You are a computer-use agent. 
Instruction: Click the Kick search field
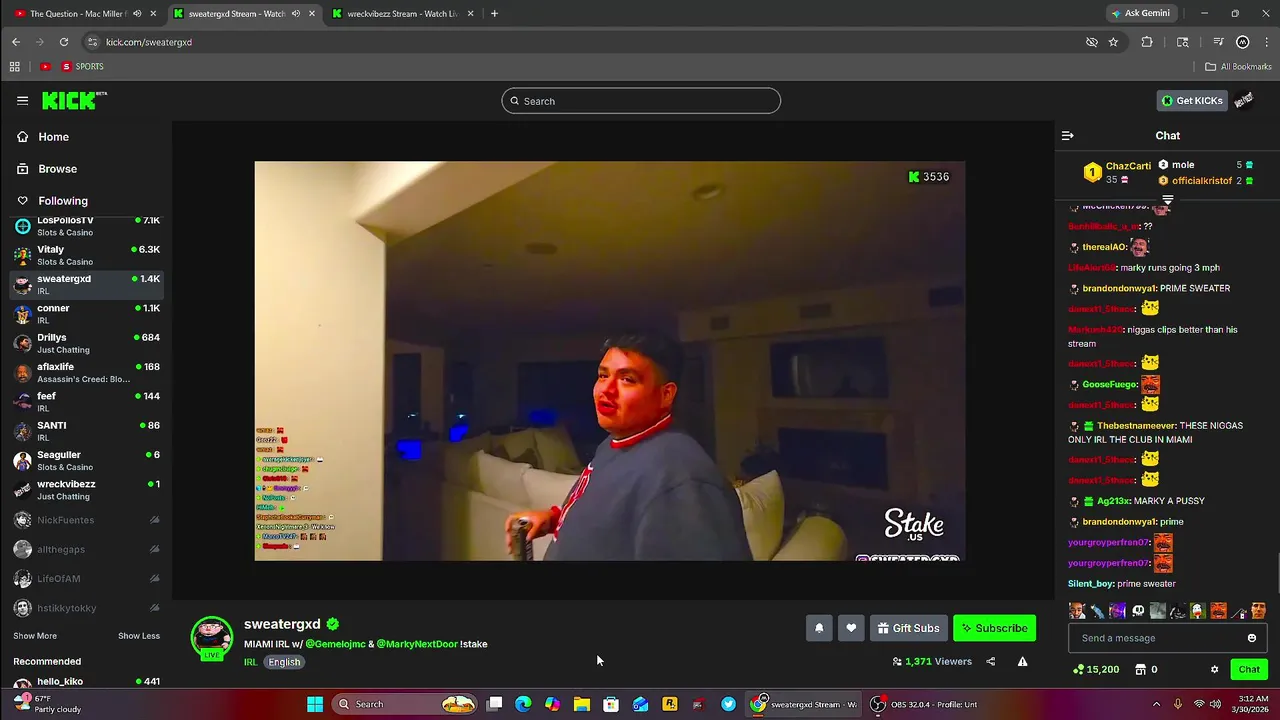pyautogui.click(x=641, y=101)
